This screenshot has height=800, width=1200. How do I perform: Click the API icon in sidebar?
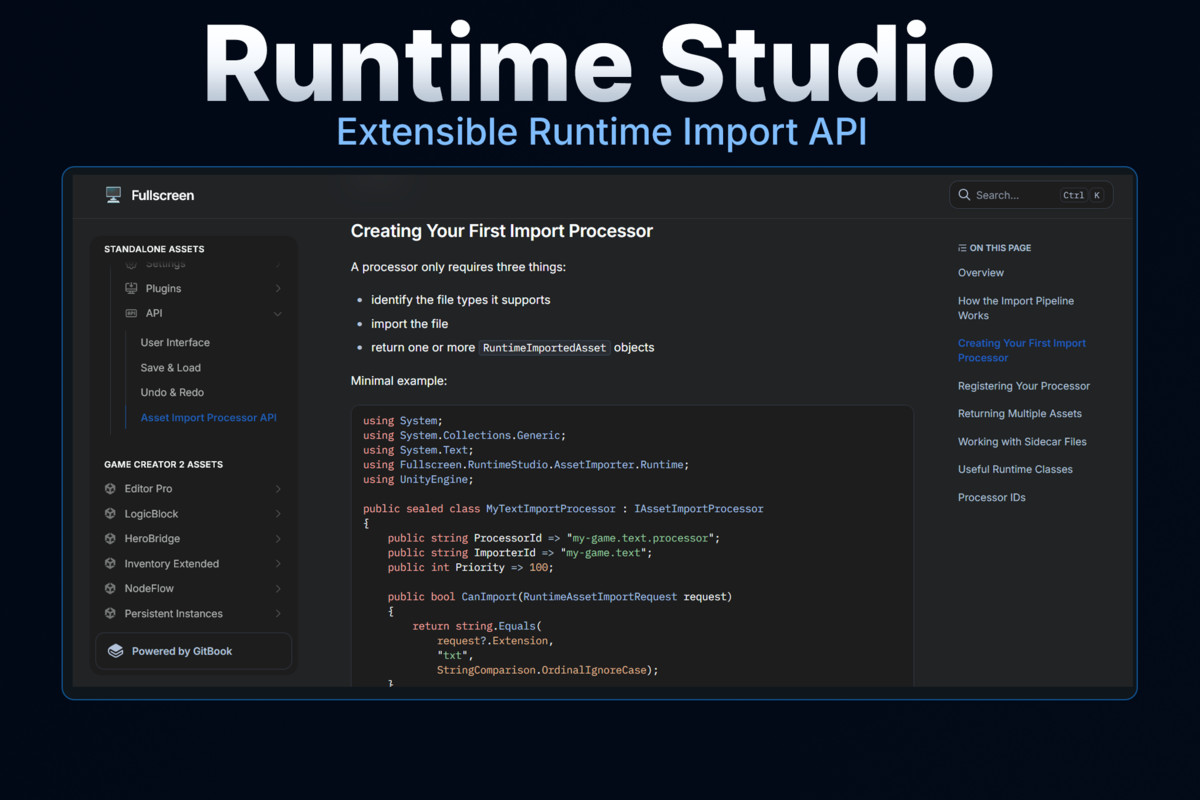[x=131, y=313]
